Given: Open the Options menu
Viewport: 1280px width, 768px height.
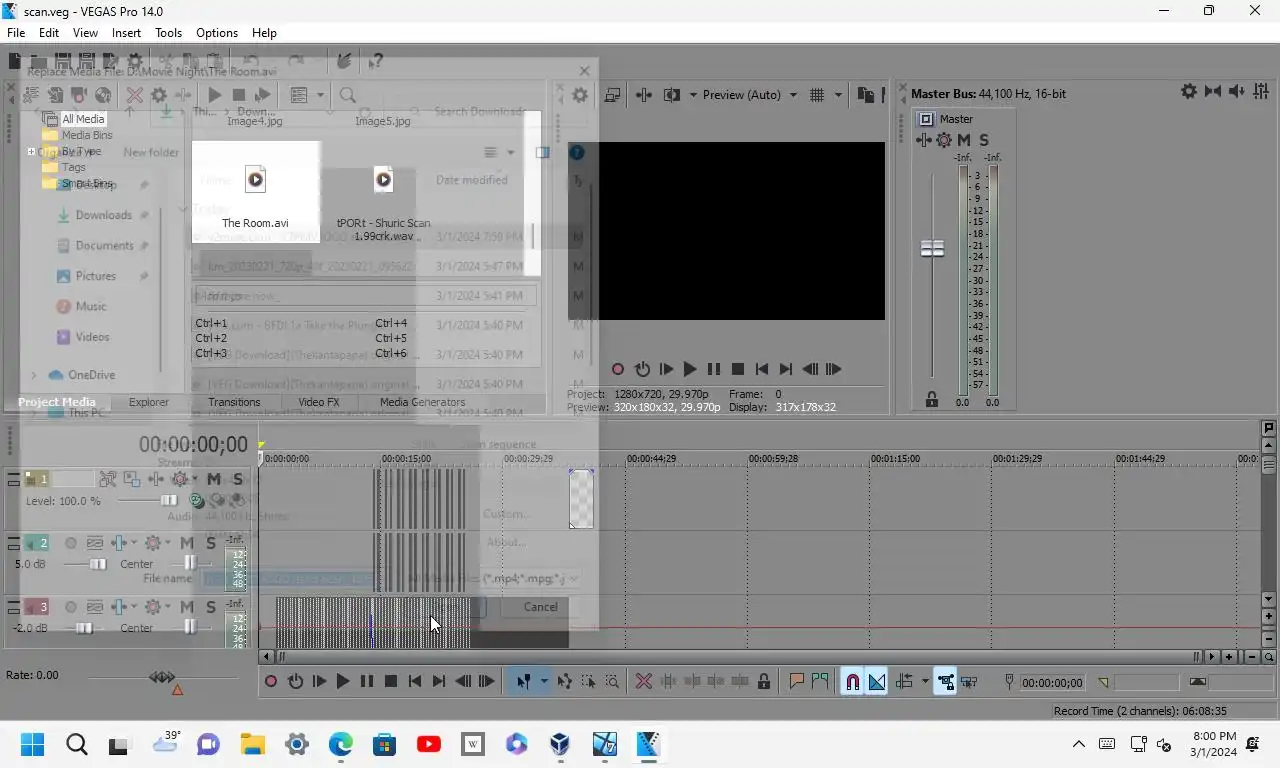Looking at the screenshot, I should click(217, 33).
